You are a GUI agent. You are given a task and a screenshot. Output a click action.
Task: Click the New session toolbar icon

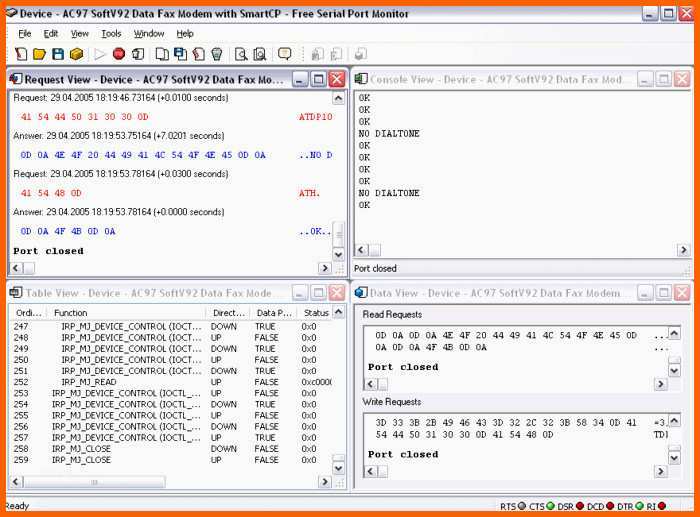click(x=21, y=54)
